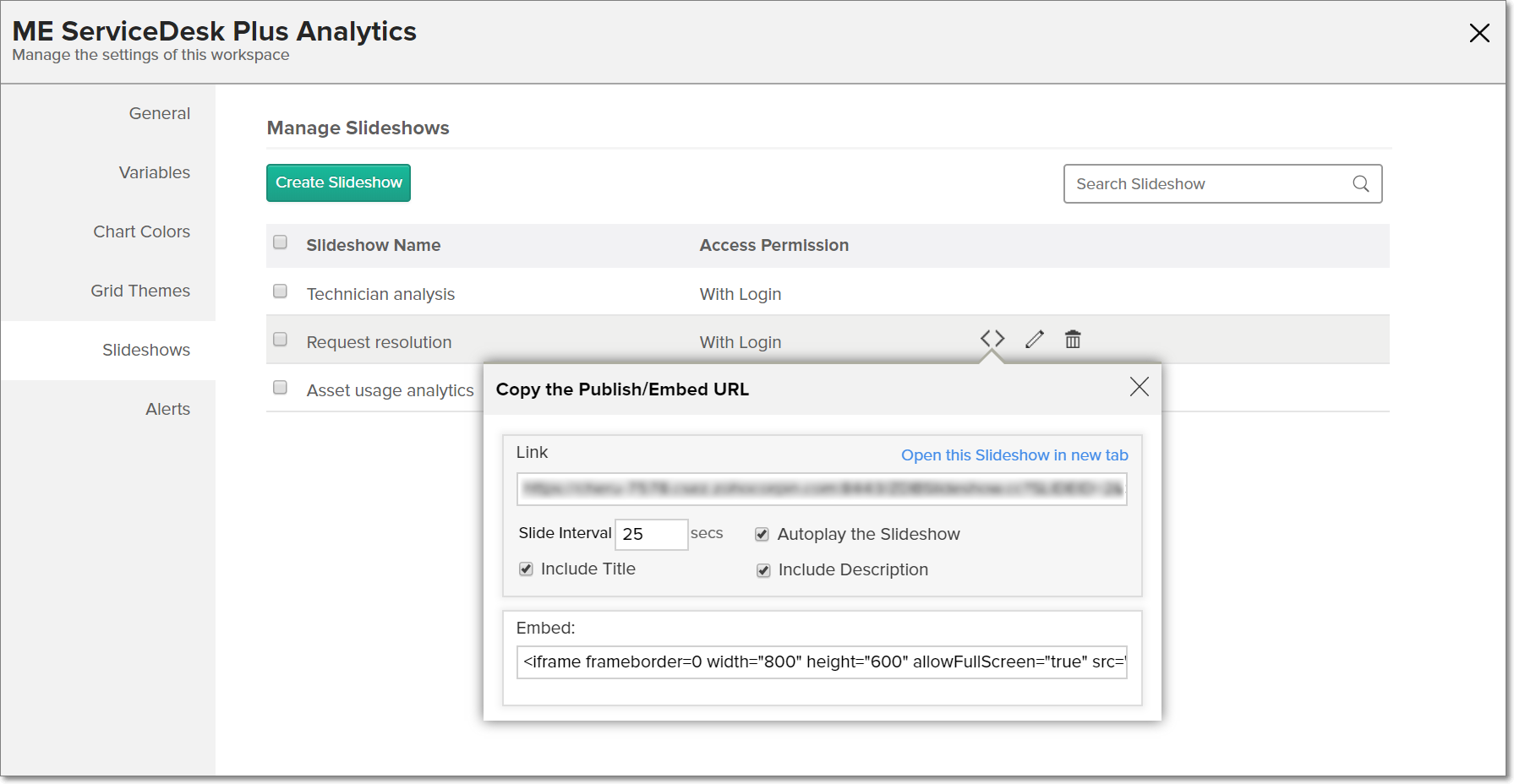Open the General settings tab

[159, 113]
